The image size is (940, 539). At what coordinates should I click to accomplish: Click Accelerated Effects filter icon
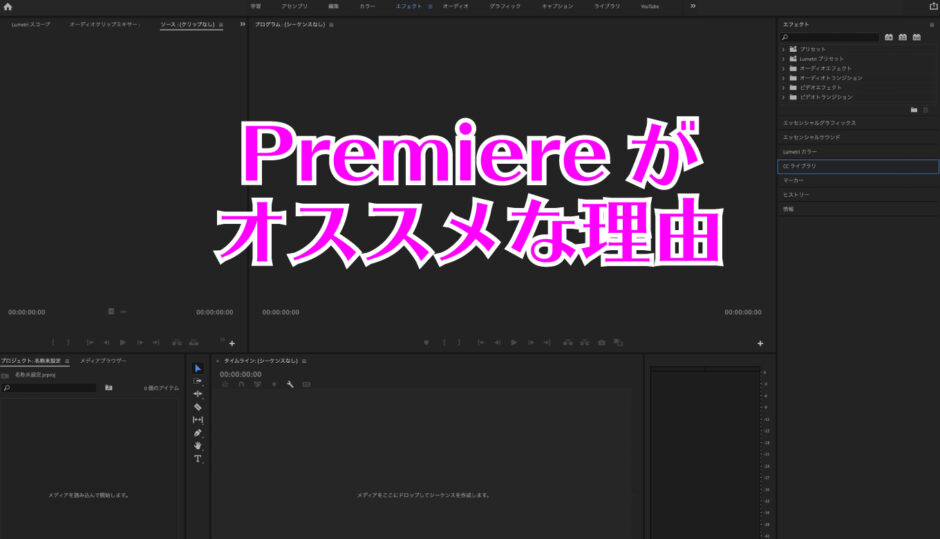(888, 37)
